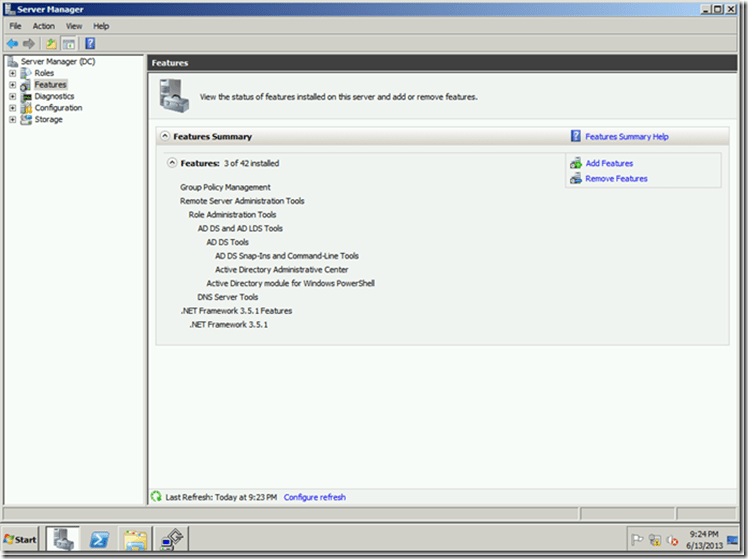Expand the Diagnostics tree node

[x=12, y=96]
